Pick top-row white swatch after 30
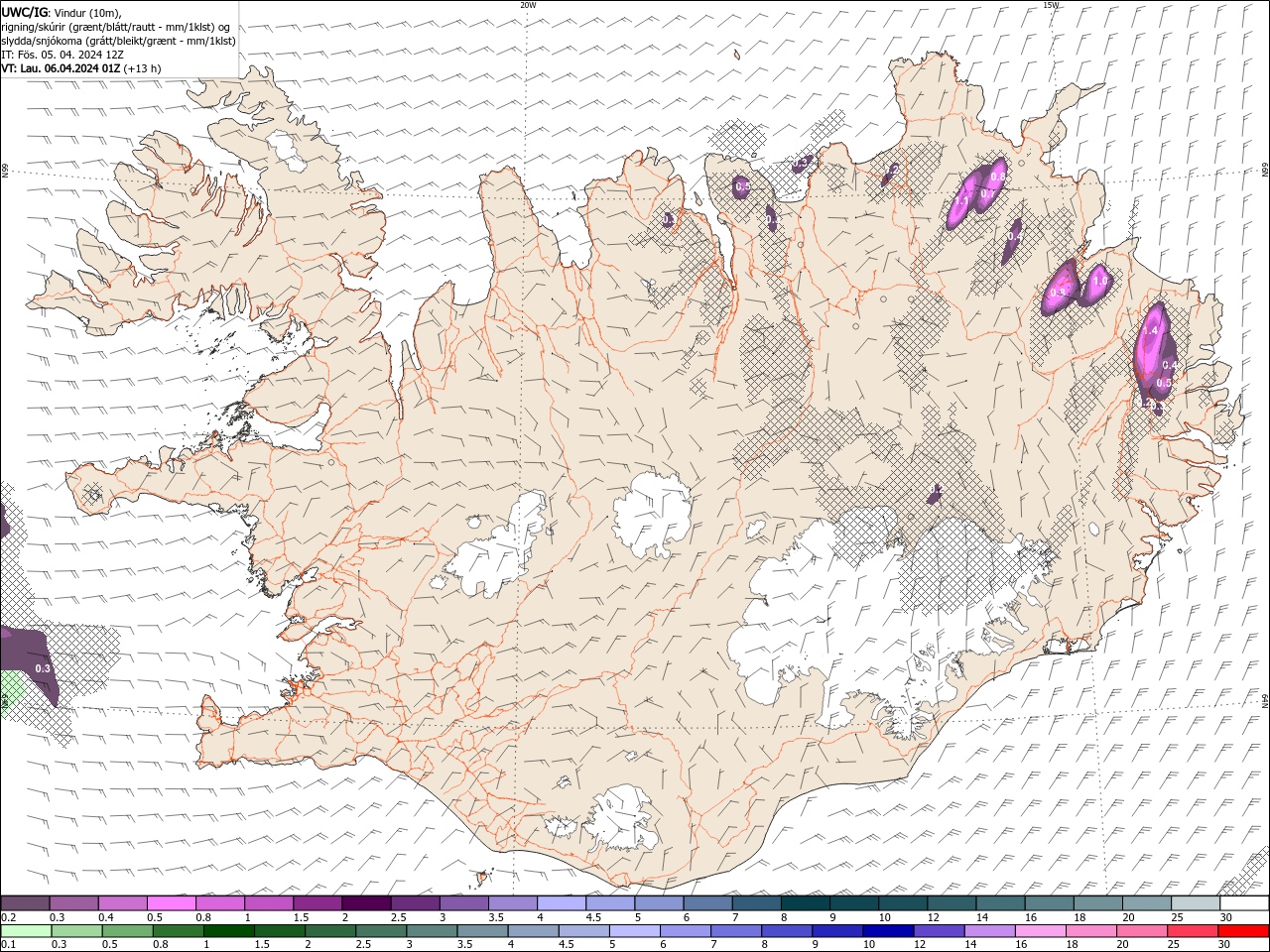 pyautogui.click(x=1244, y=903)
